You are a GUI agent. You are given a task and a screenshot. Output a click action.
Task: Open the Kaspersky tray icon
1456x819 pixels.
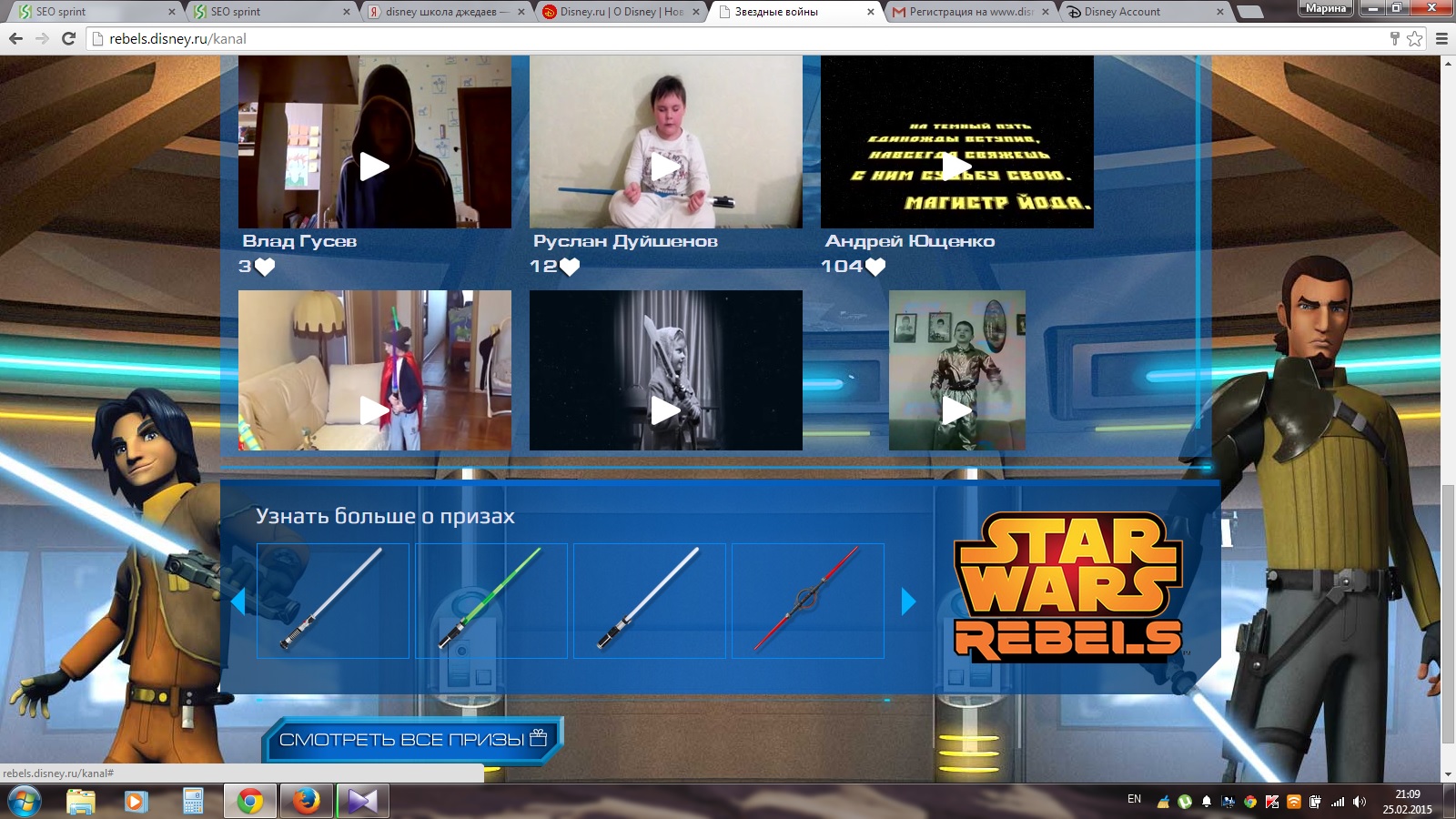(x=1272, y=802)
